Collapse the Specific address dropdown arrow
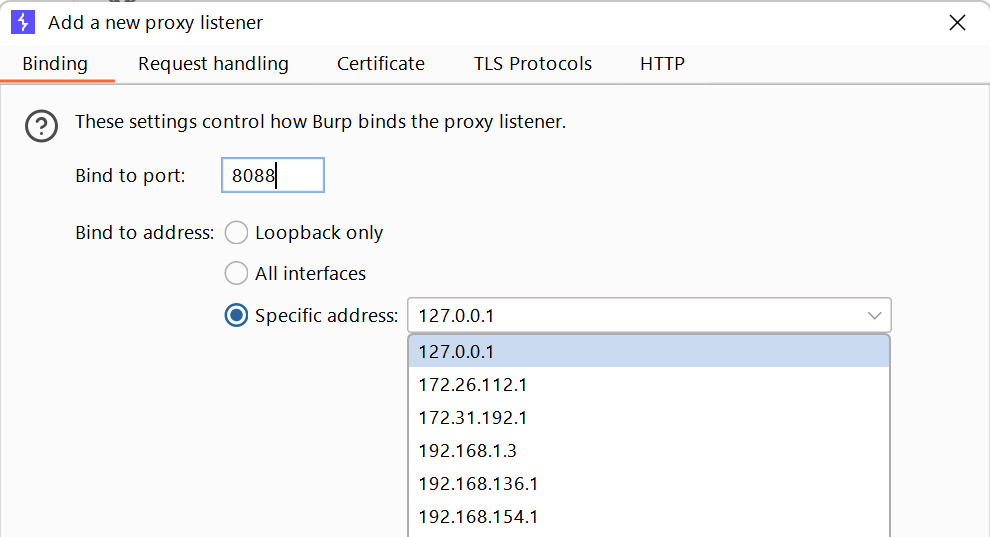Screen dimensions: 990x537 (x=875, y=316)
